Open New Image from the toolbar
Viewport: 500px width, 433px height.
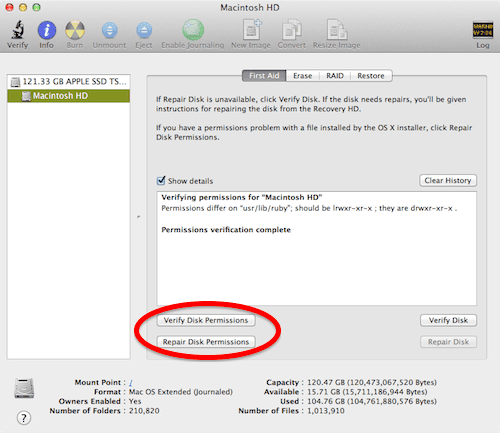(252, 30)
